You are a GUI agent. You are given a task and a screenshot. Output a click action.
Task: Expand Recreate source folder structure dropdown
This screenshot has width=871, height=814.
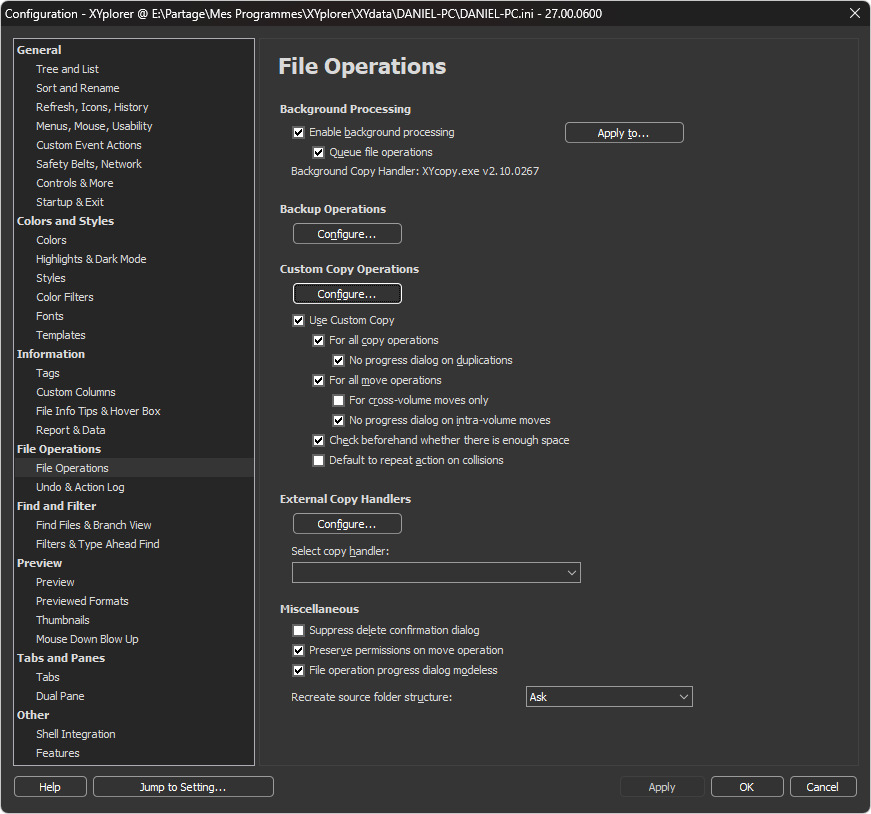click(609, 697)
